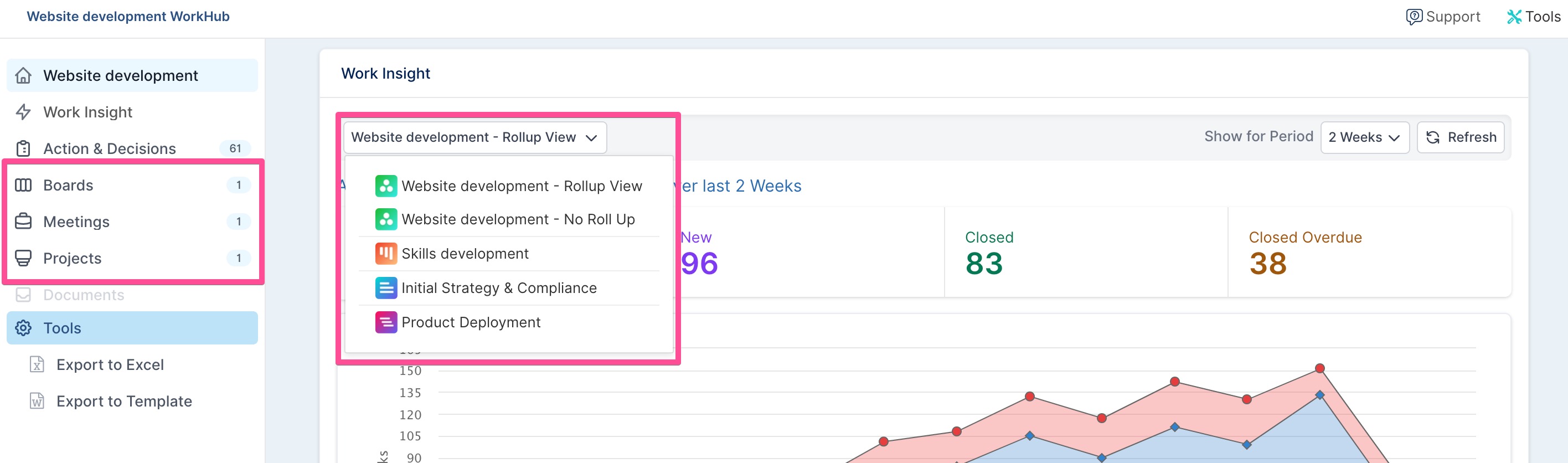Choose Website development - Rollup View option
1568x463 pixels.
coord(509,186)
